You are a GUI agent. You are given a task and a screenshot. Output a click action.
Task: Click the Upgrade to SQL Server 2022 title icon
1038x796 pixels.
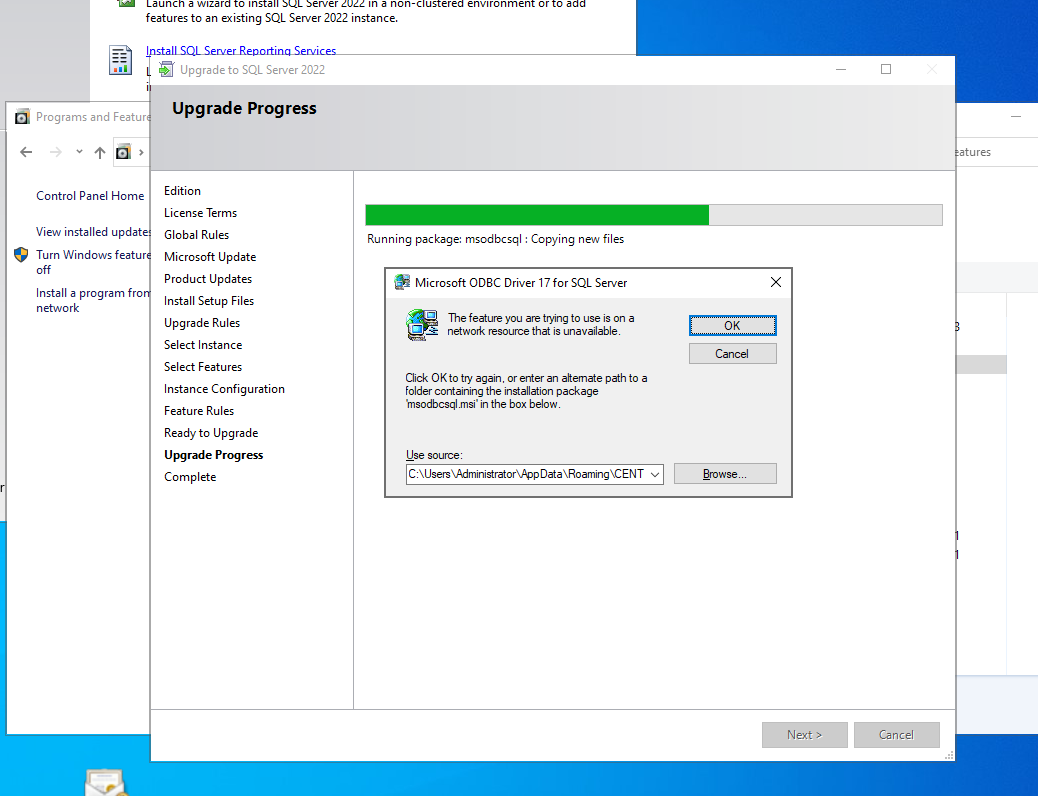(x=166, y=70)
